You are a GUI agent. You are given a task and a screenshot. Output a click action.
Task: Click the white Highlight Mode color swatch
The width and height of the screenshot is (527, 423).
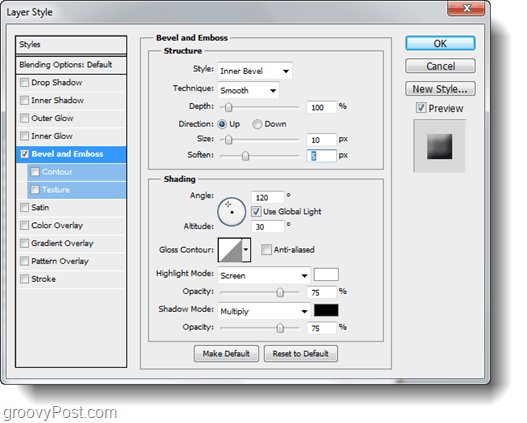[326, 274]
